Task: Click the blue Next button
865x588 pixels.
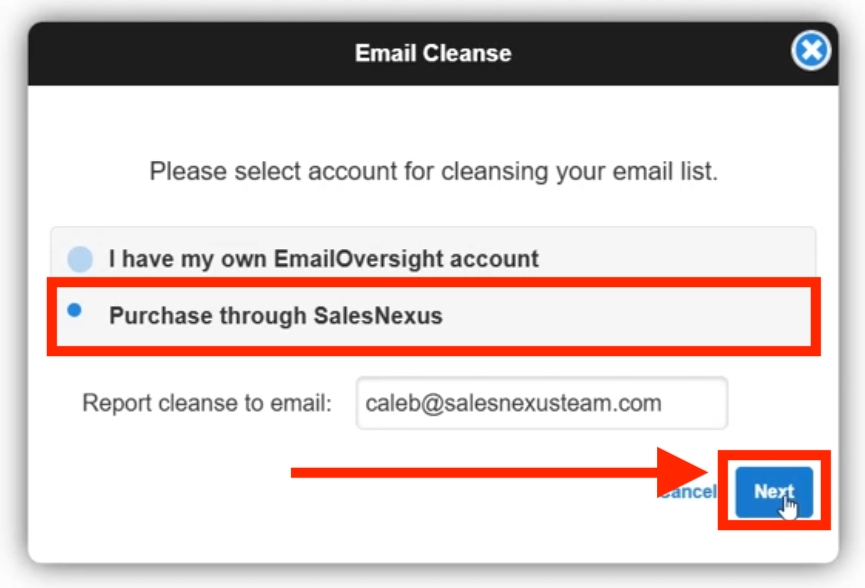Action: 774,491
